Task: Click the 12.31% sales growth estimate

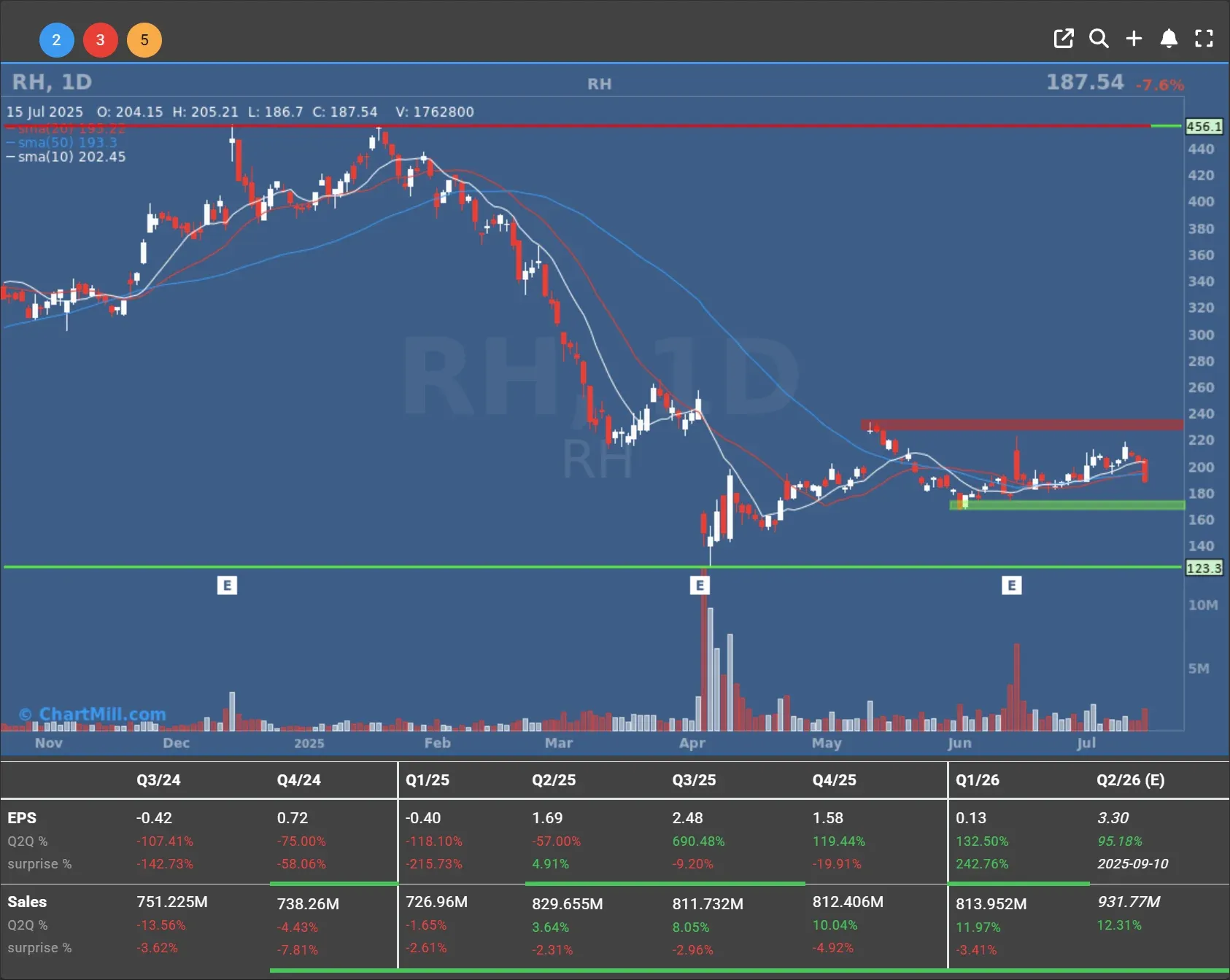Action: tap(1119, 925)
